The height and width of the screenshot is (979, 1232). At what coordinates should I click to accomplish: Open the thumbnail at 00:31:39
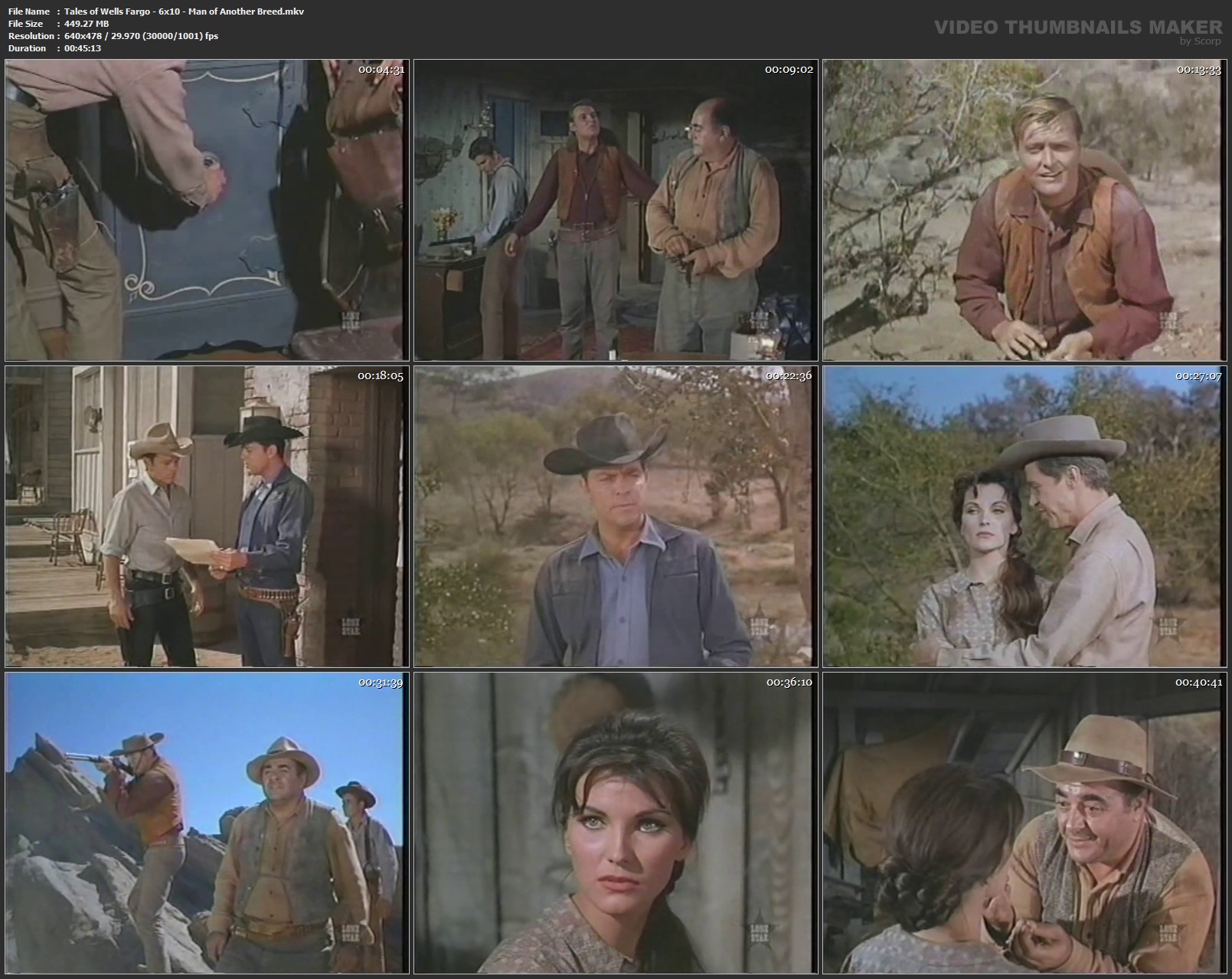tap(208, 823)
